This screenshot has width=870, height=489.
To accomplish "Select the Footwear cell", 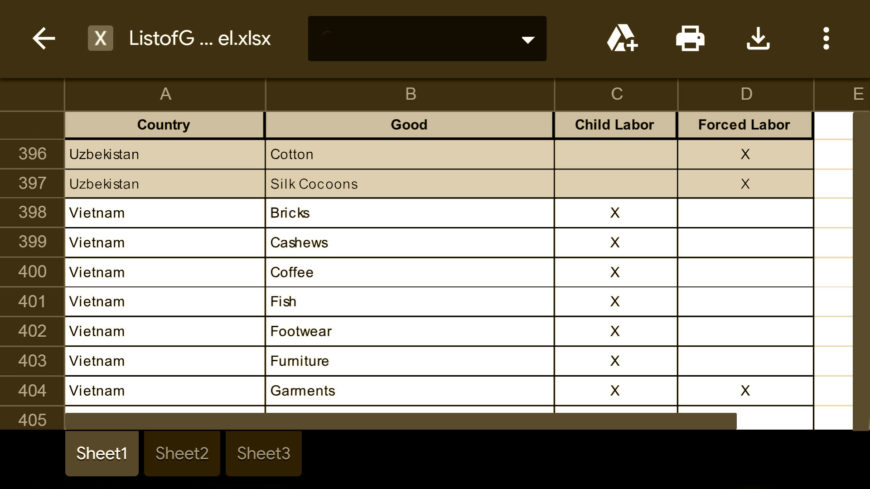I will (410, 331).
